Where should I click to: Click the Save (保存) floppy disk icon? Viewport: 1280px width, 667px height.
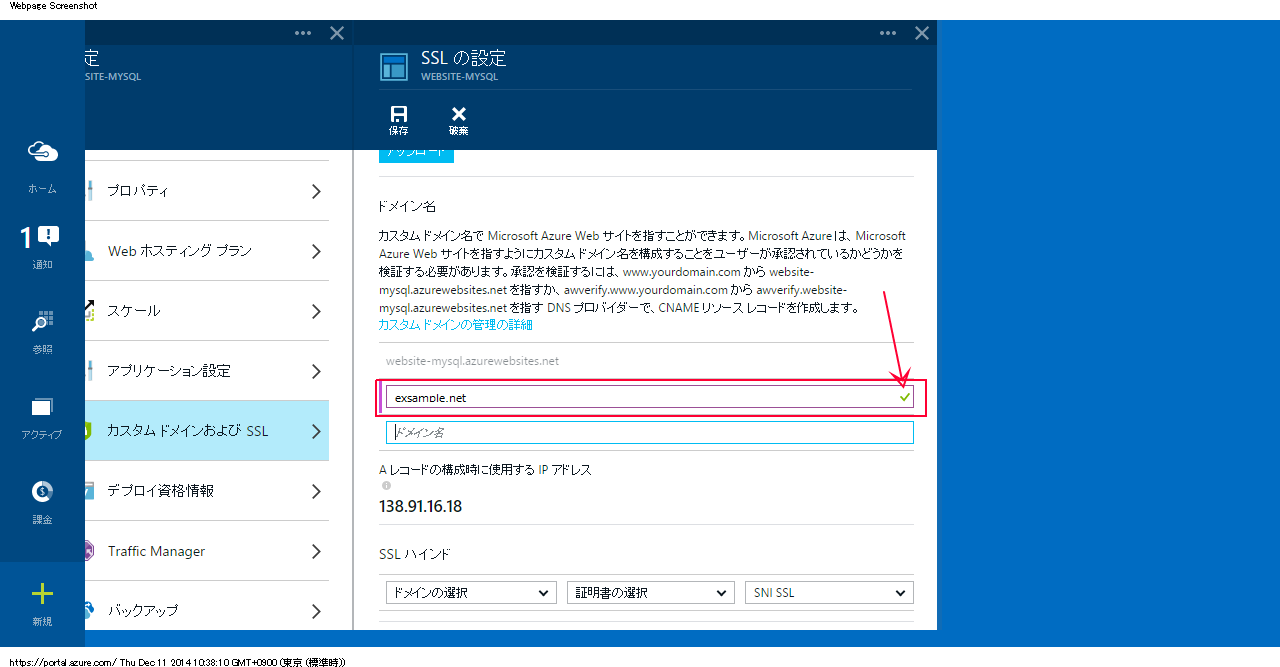[399, 114]
